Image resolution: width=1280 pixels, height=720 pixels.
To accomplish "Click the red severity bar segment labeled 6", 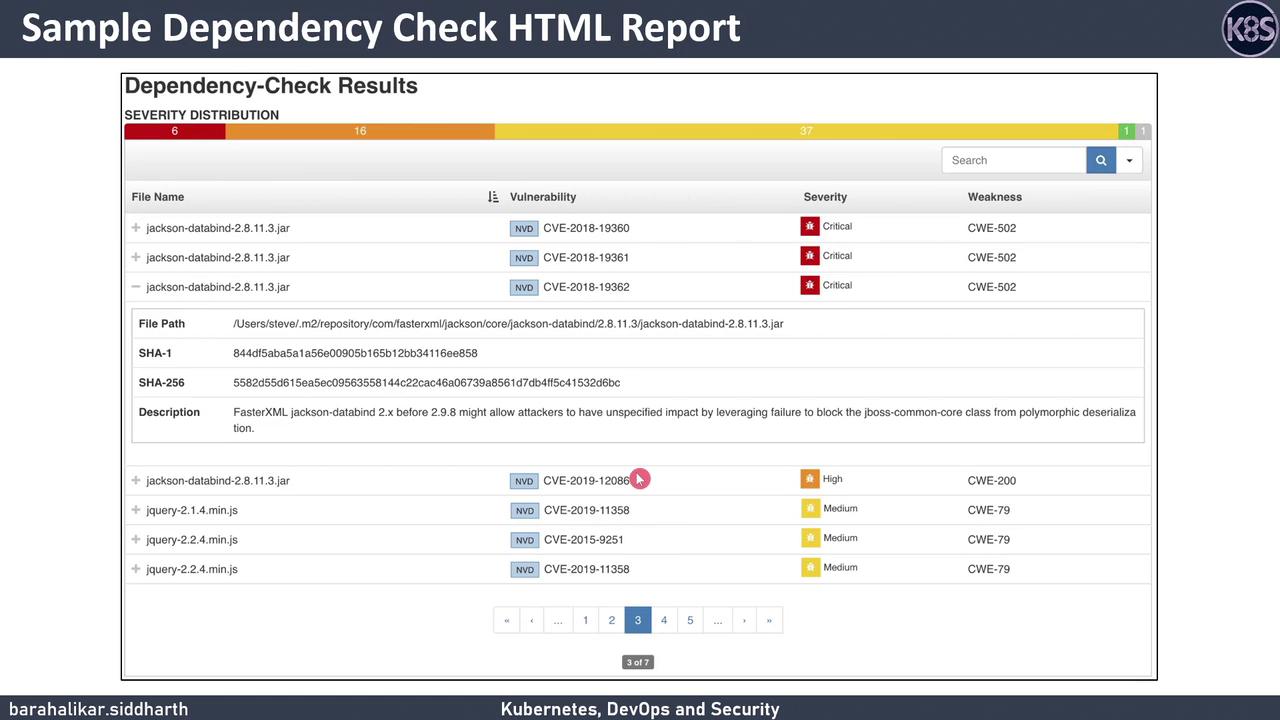I will (x=175, y=131).
